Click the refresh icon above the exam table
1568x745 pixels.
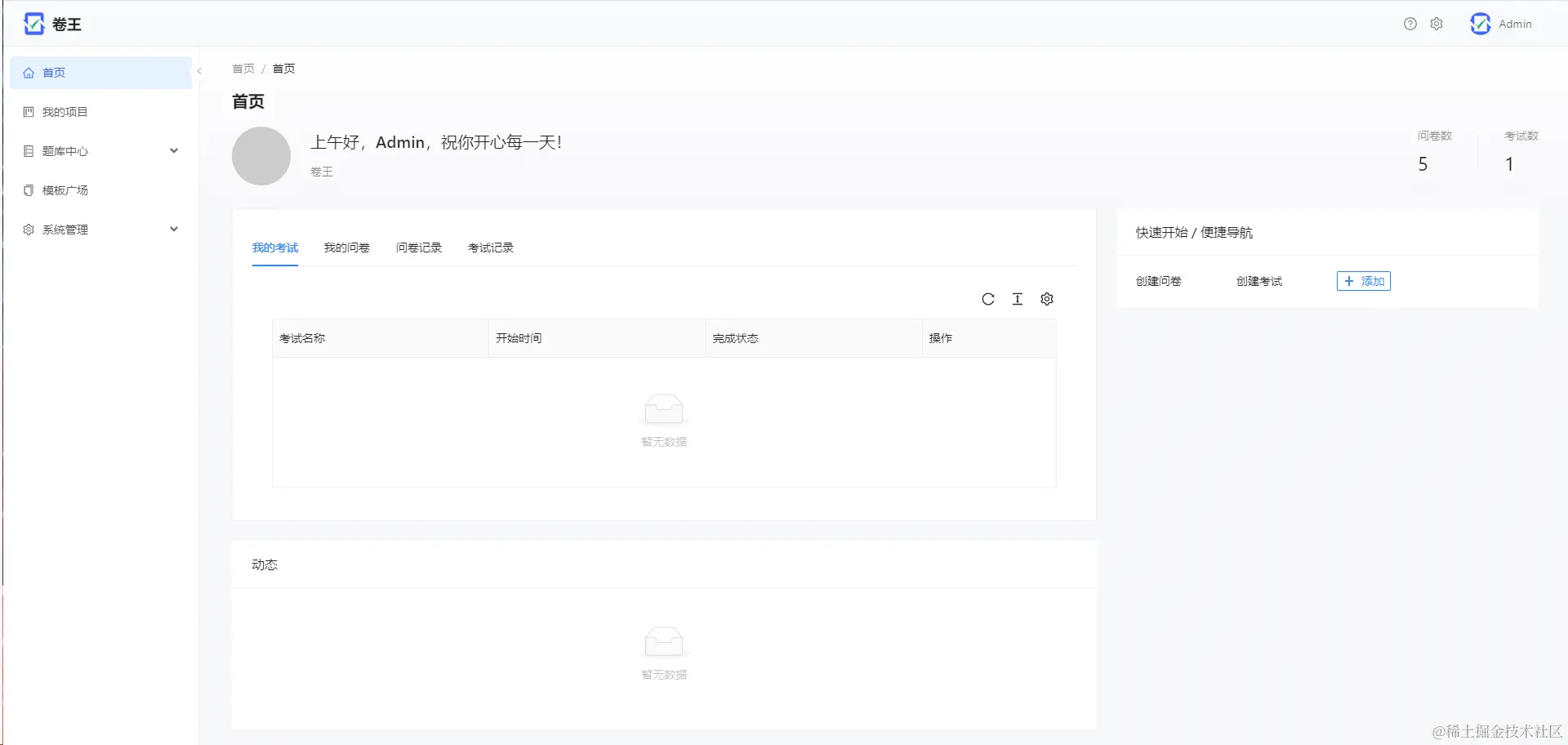(988, 299)
